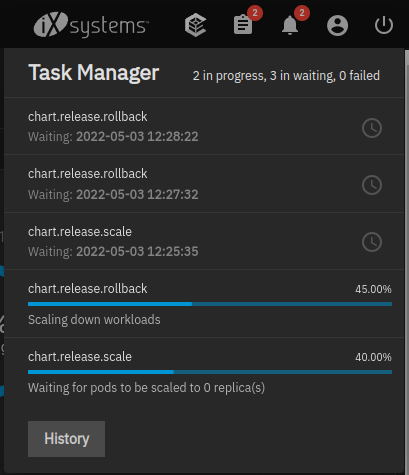Select the chart.release.scale task waiting since 12:25:35
Screen dimensions: 409x475
tap(204, 241)
